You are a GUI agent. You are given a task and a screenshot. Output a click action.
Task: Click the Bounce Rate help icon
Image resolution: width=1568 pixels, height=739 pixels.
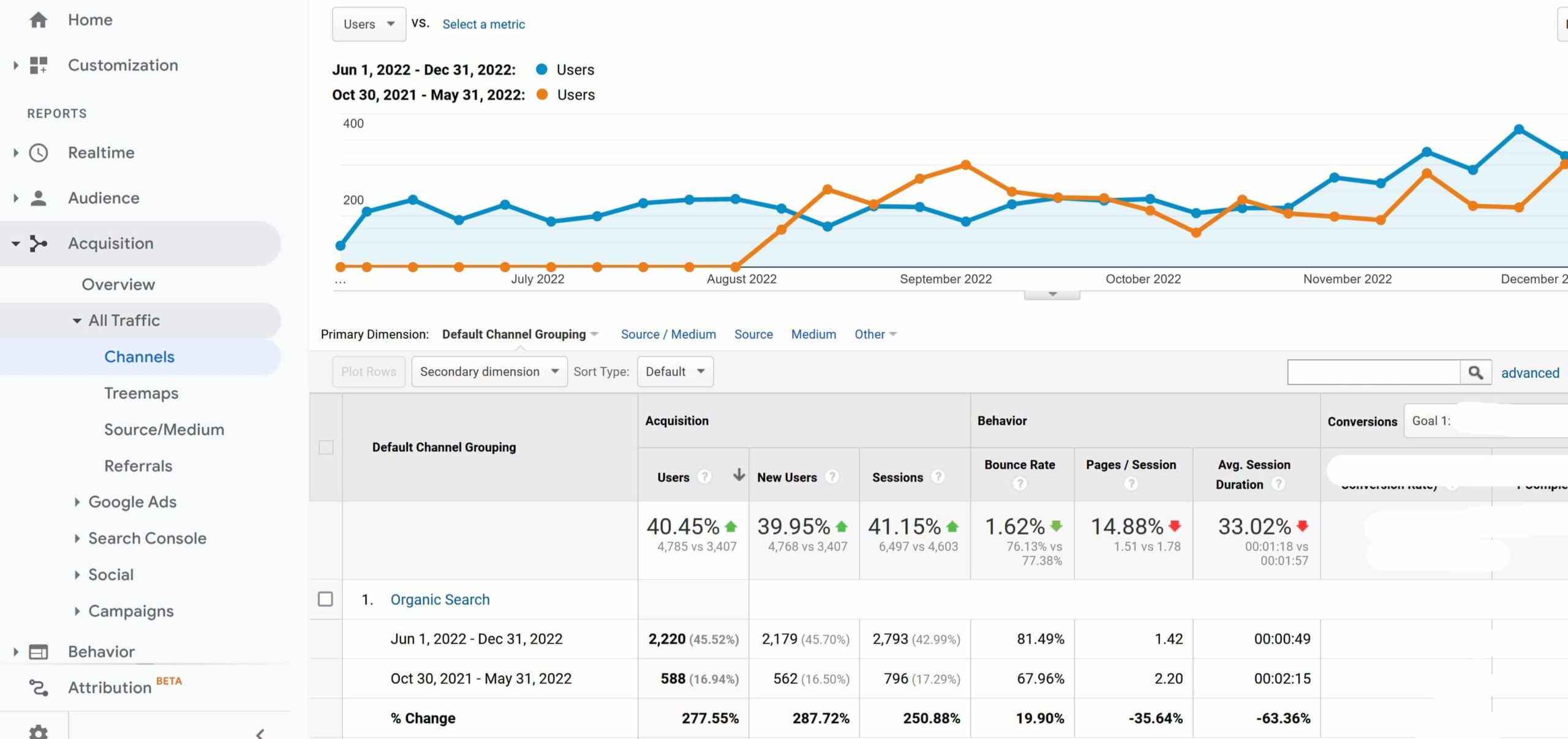click(1019, 484)
